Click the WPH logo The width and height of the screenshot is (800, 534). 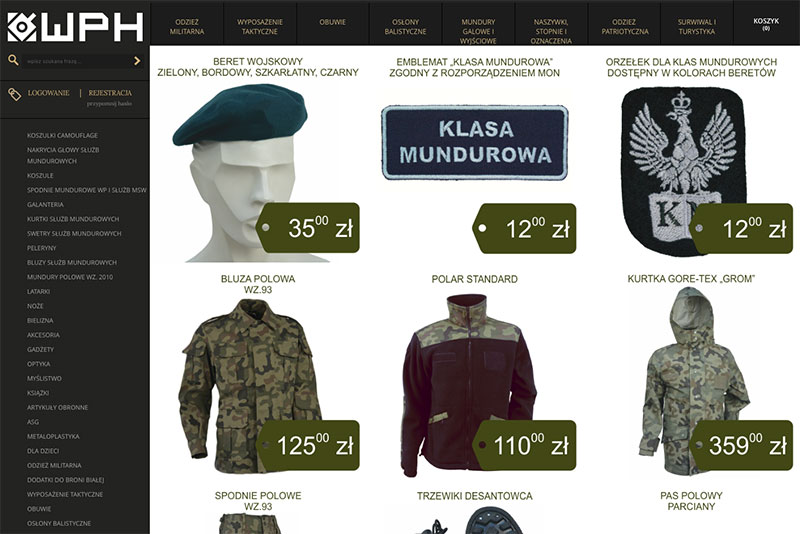coord(75,27)
